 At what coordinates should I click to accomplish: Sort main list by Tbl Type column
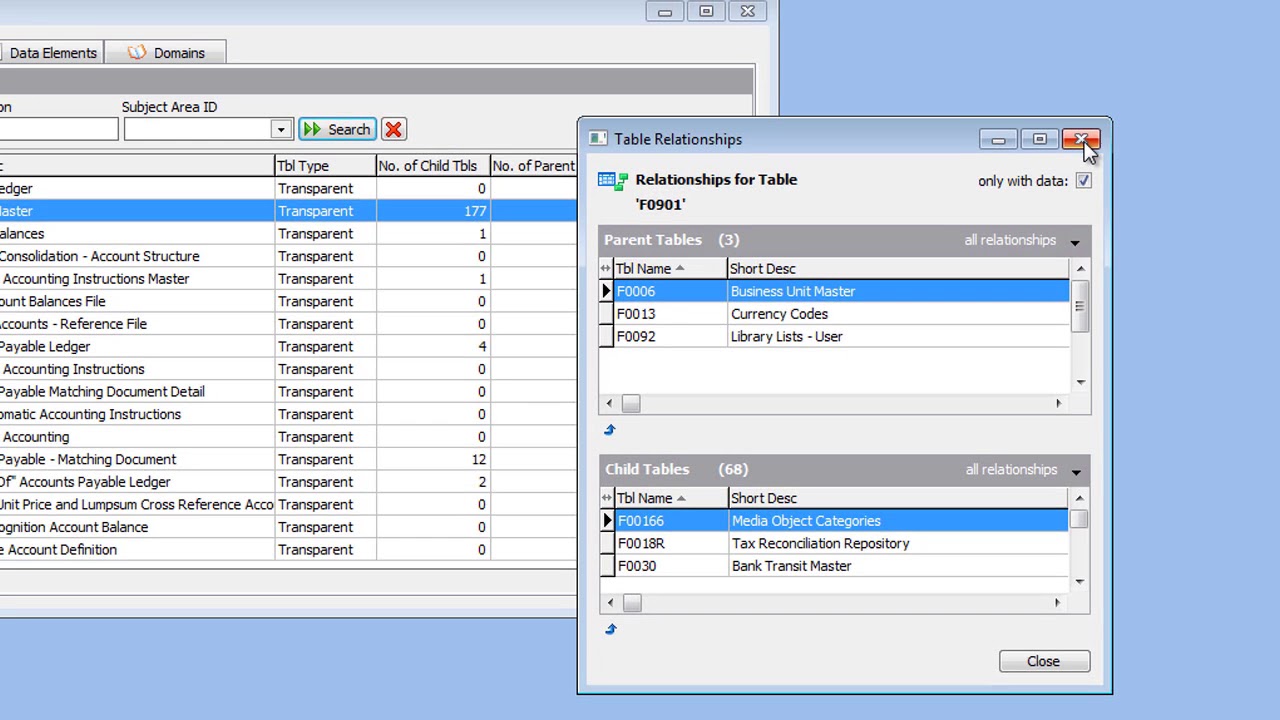325,166
